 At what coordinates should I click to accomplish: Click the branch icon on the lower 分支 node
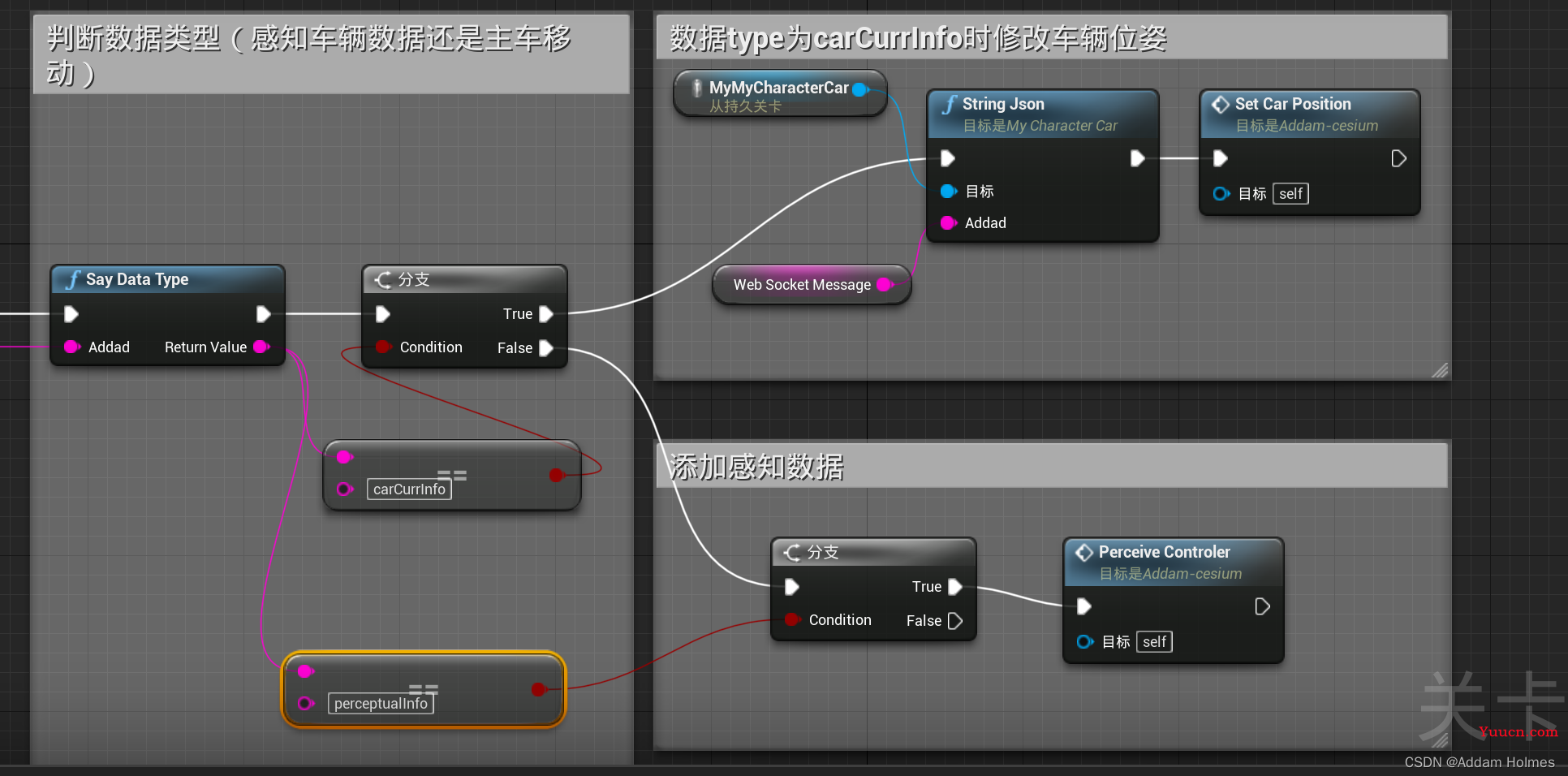(792, 552)
